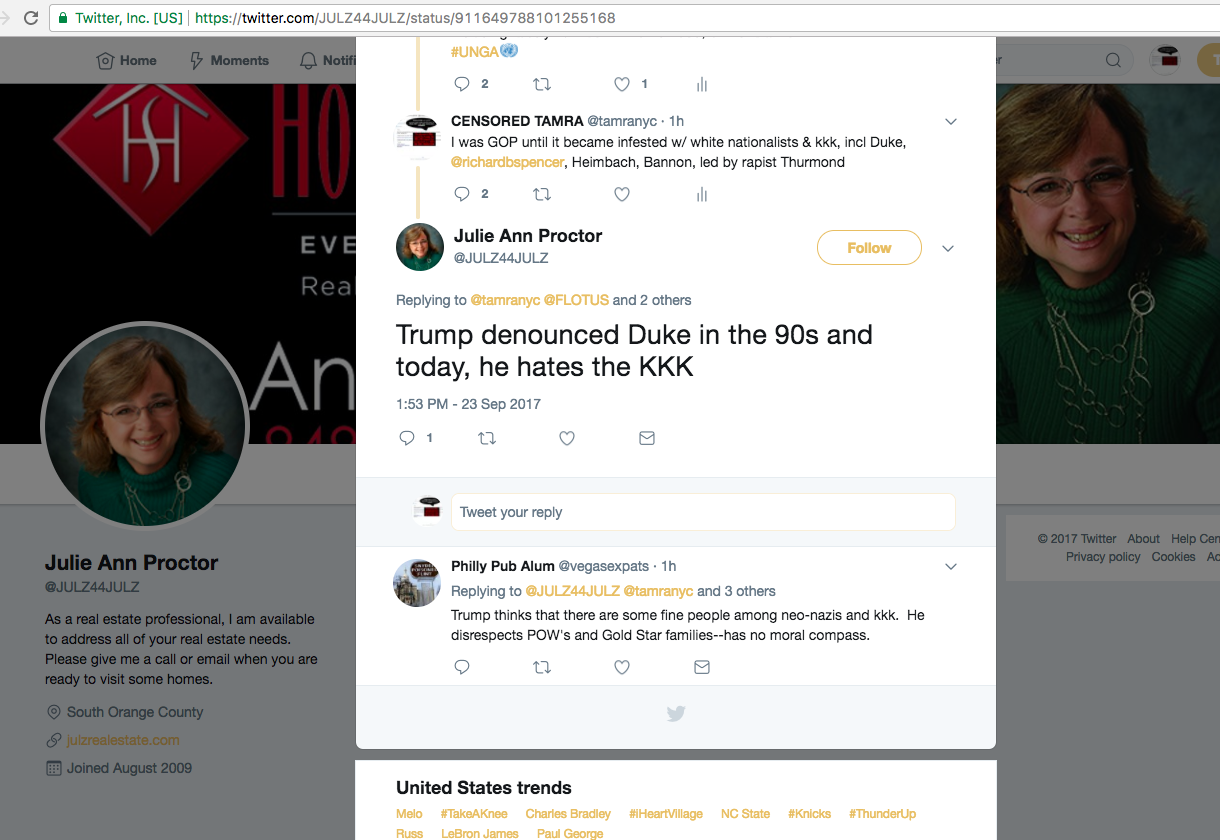Click the "CENSORED TAMRA" display name
1220x840 pixels.
click(x=517, y=121)
